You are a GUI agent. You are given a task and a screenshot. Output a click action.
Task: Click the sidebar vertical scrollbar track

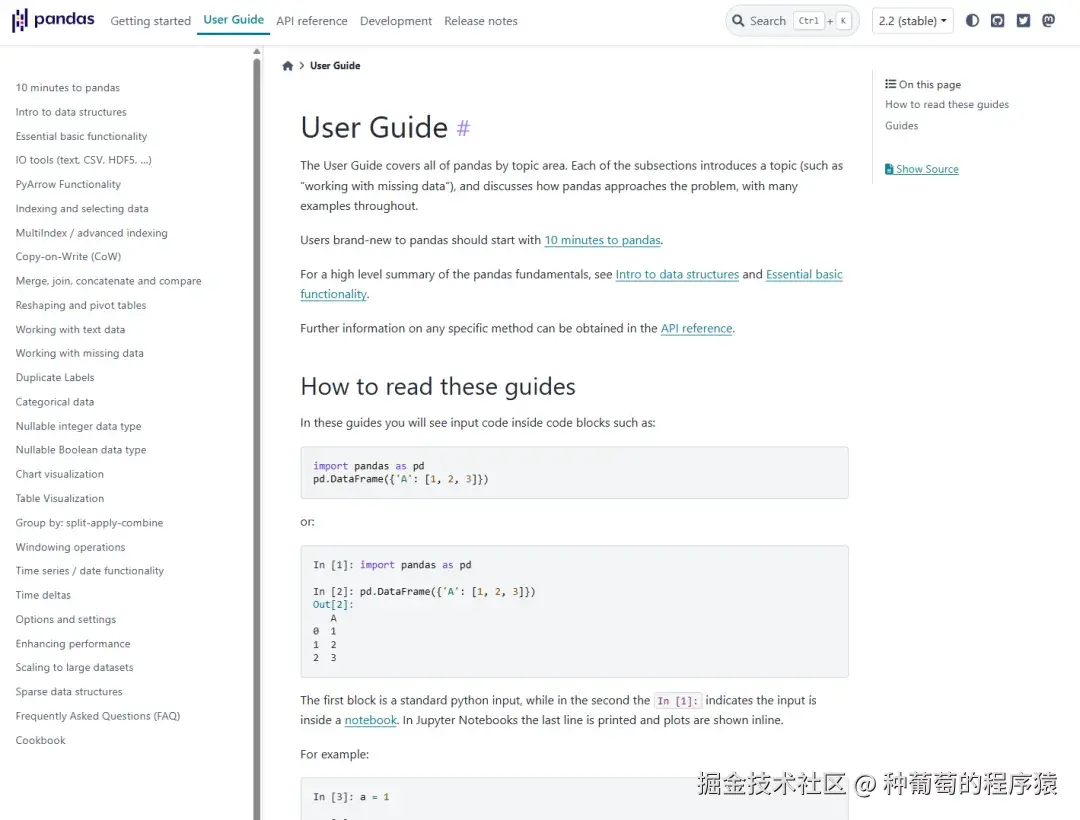[257, 439]
